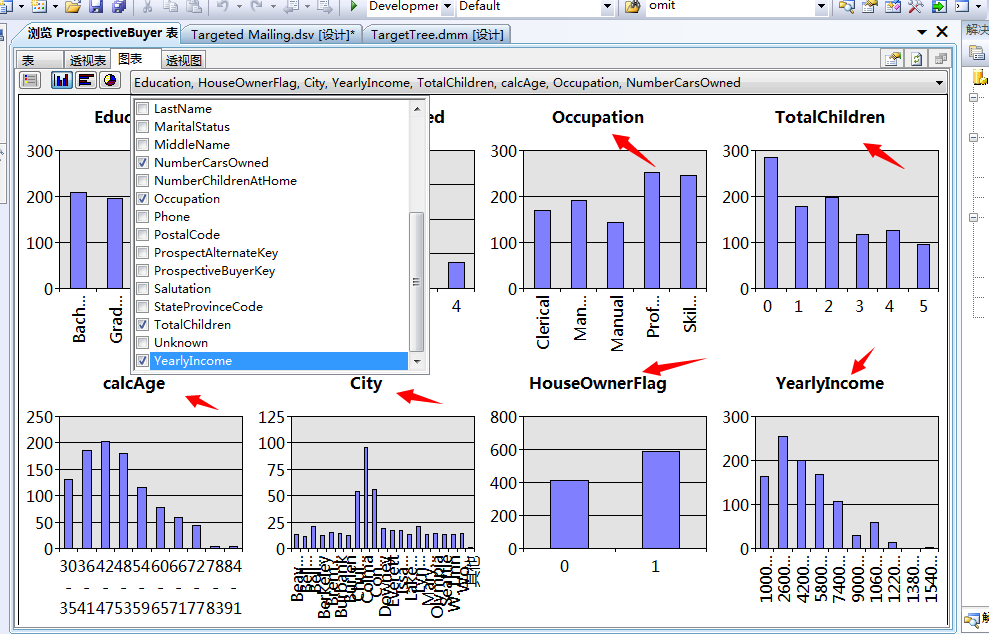989x634 pixels.
Task: Click the Open File folder icon
Action: [x=73, y=6]
